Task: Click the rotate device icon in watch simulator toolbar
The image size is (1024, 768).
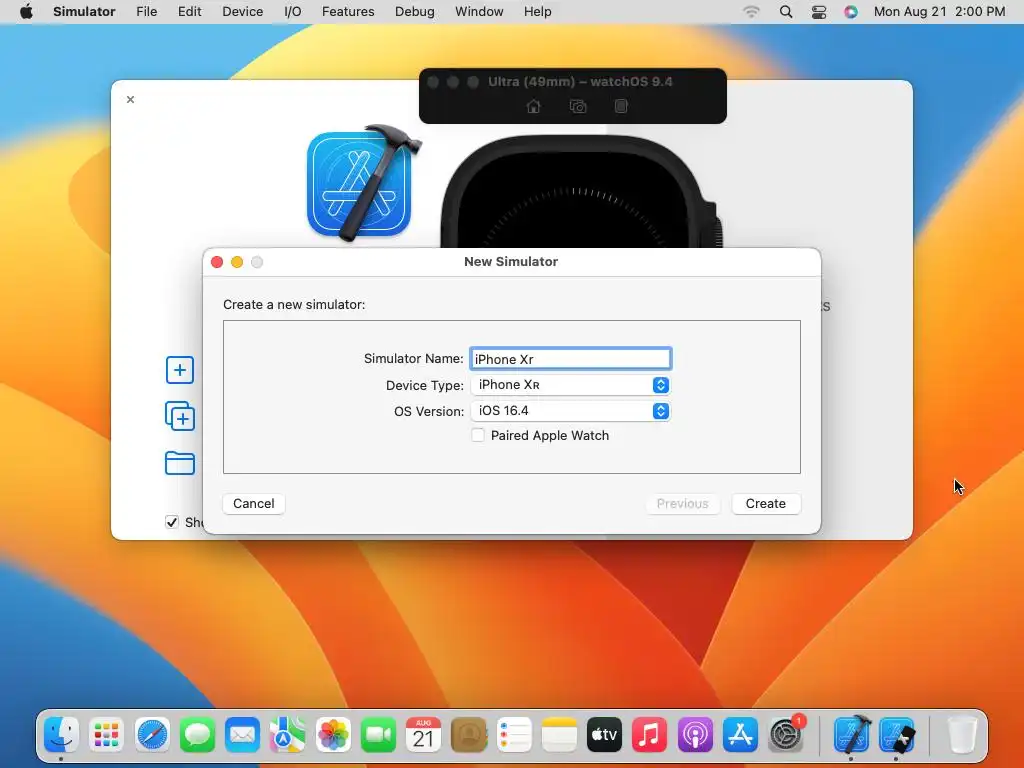Action: (x=621, y=106)
